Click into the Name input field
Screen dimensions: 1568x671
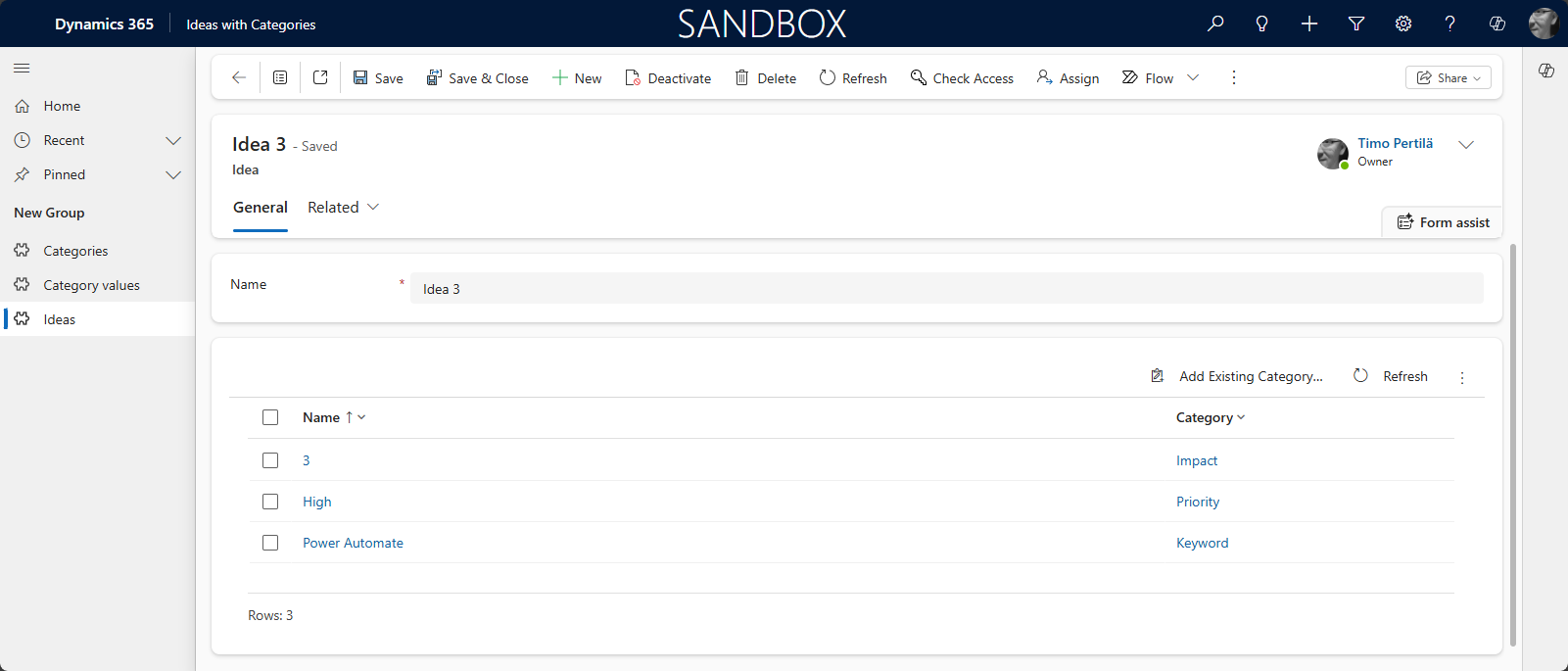click(x=945, y=289)
